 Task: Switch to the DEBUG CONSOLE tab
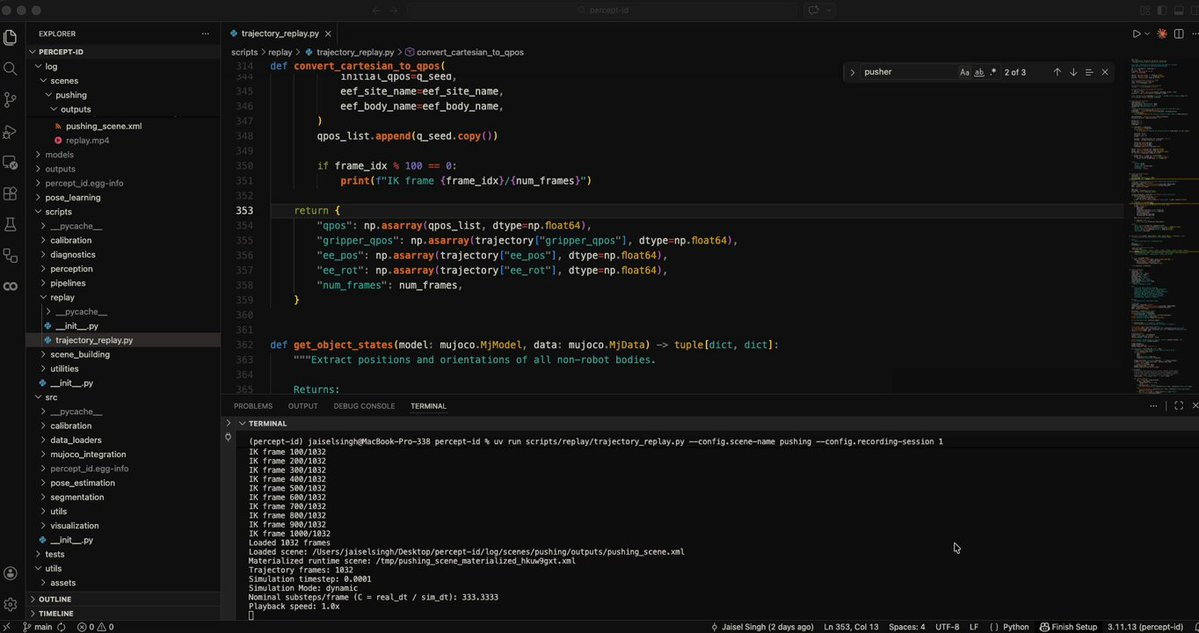[x=364, y=406]
